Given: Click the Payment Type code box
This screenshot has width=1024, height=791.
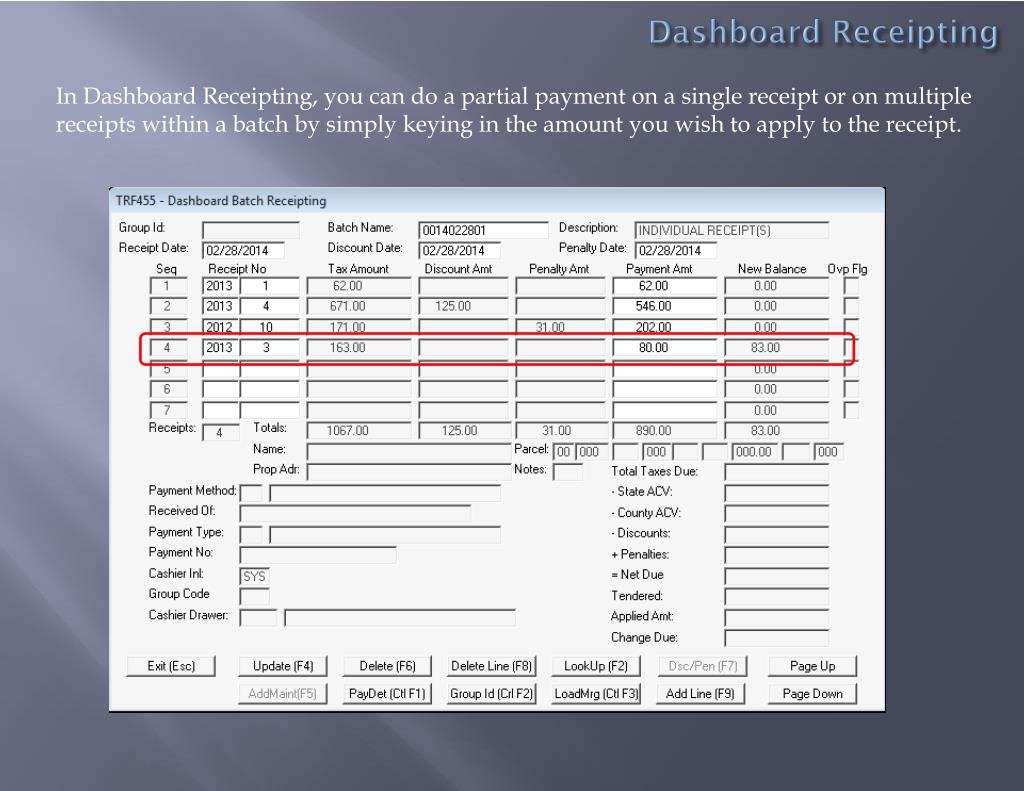Looking at the screenshot, I should point(251,535).
